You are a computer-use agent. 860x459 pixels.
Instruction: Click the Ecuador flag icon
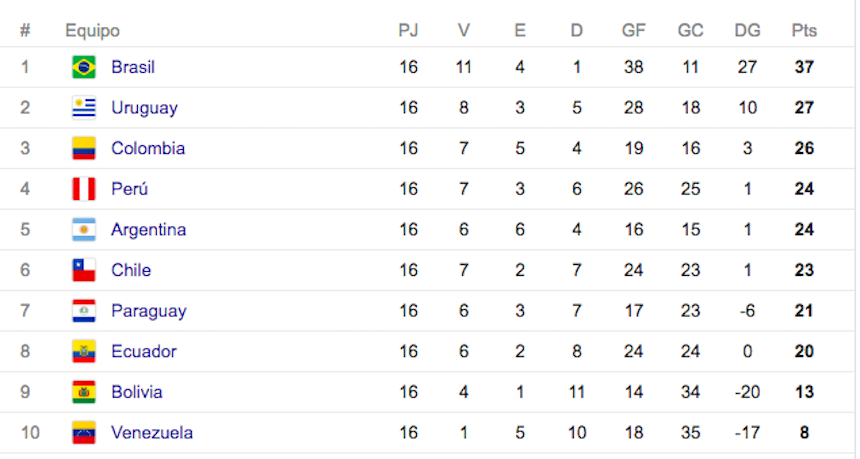pyautogui.click(x=84, y=351)
